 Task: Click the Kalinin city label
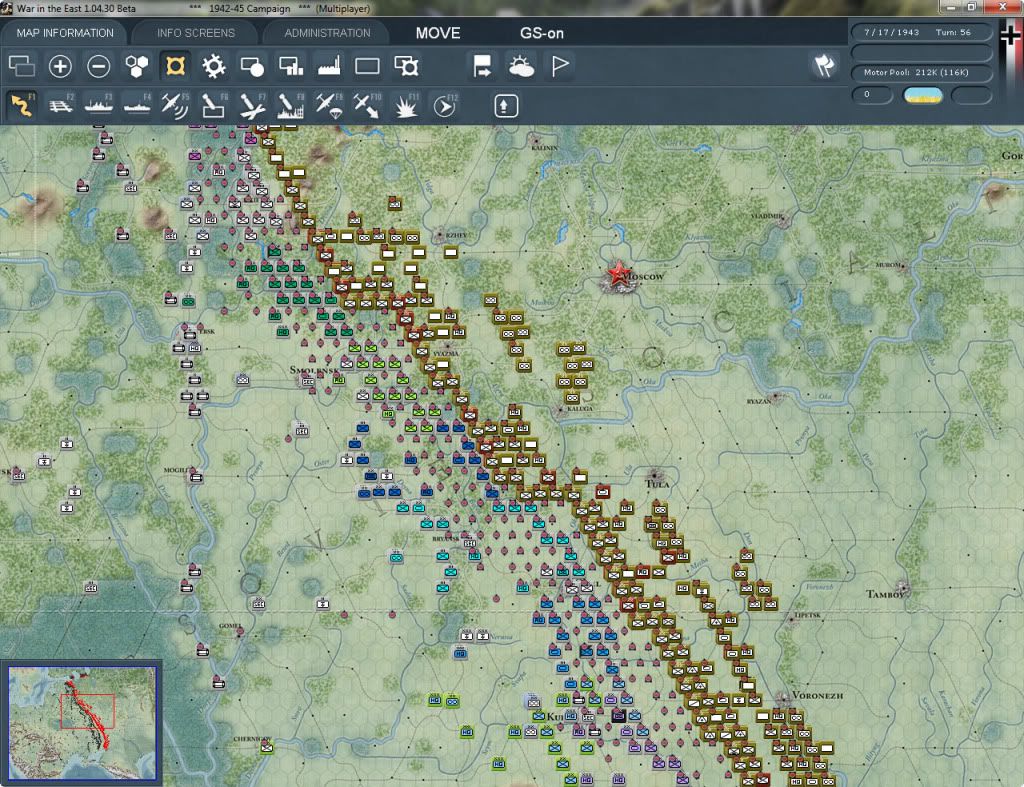click(x=545, y=148)
